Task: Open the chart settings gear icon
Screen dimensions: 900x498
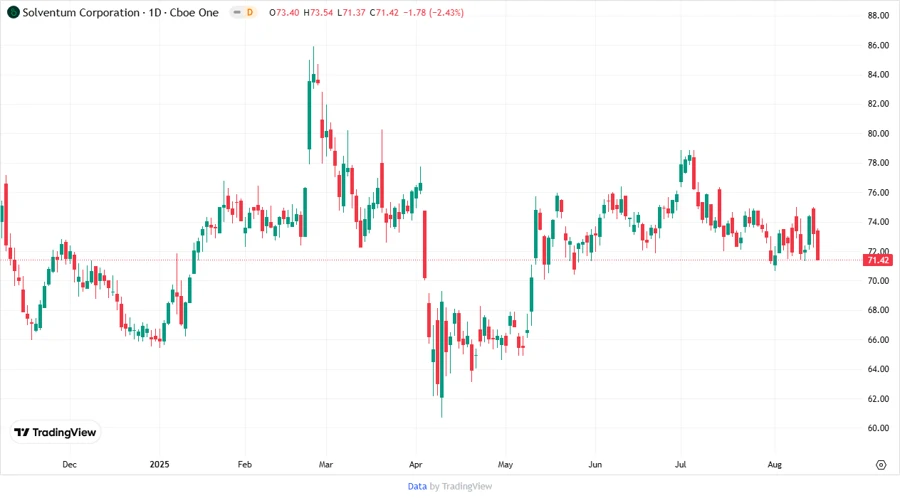Action: [x=881, y=465]
